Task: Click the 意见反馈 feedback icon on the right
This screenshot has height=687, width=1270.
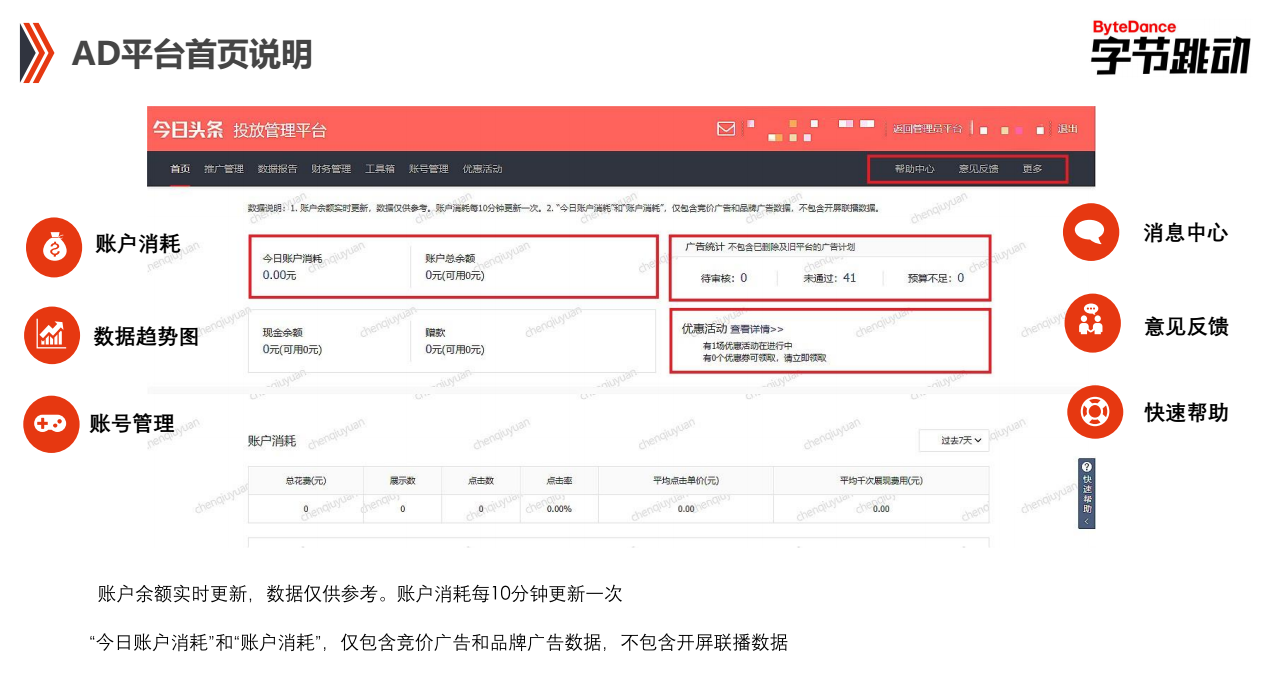Action: (1091, 322)
